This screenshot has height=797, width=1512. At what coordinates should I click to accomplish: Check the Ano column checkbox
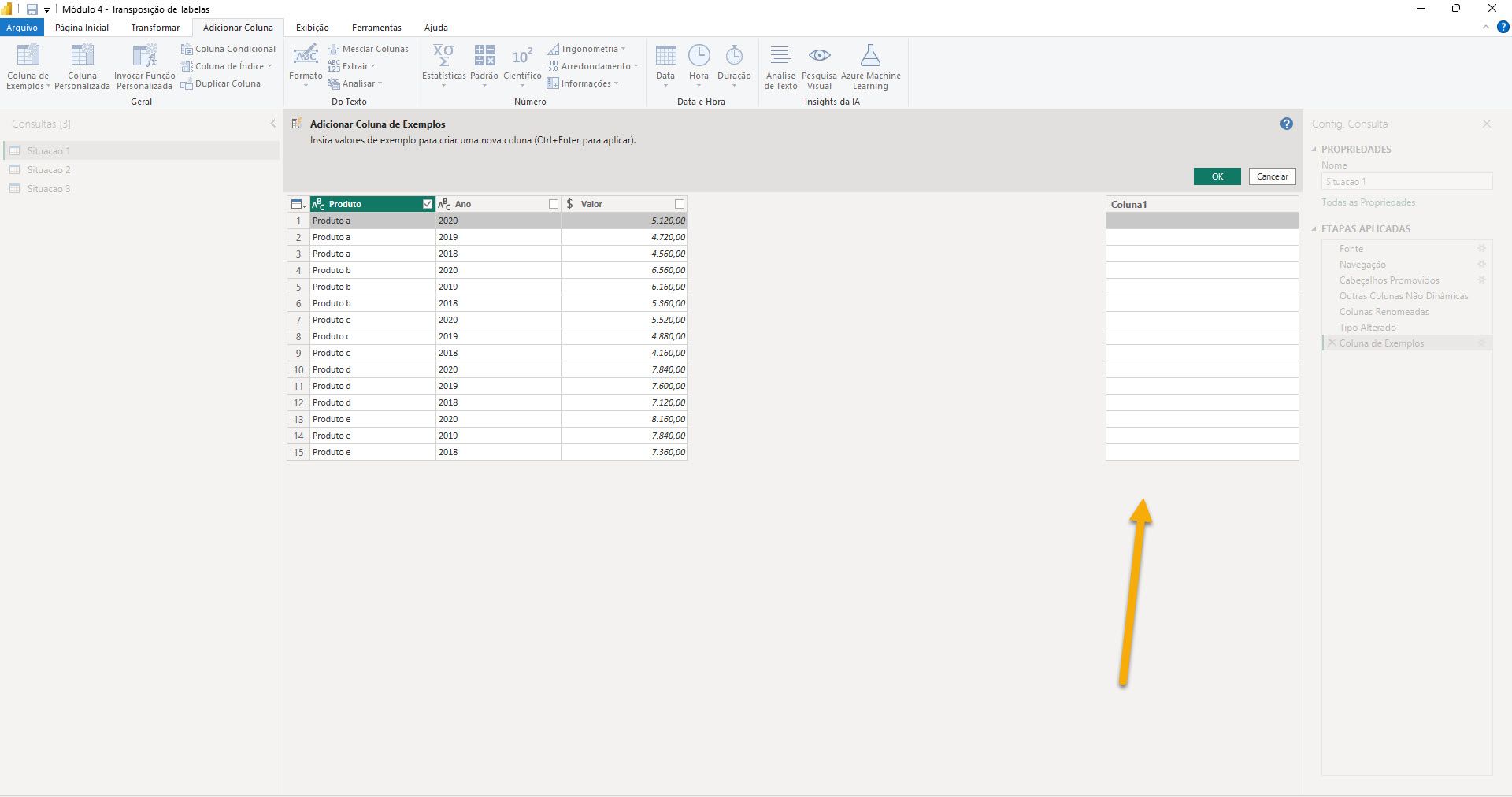point(554,204)
